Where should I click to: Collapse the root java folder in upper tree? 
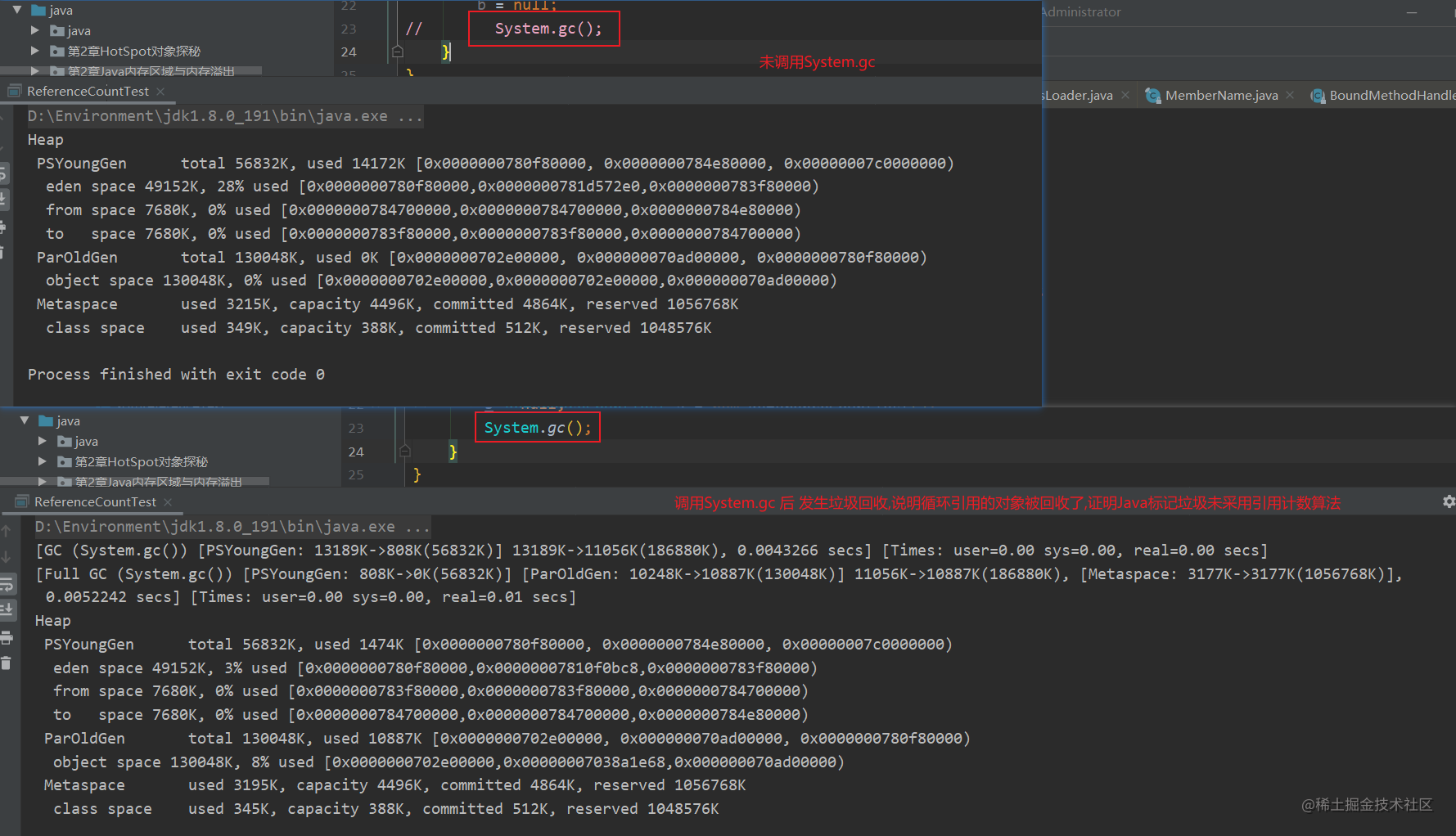coord(16,10)
